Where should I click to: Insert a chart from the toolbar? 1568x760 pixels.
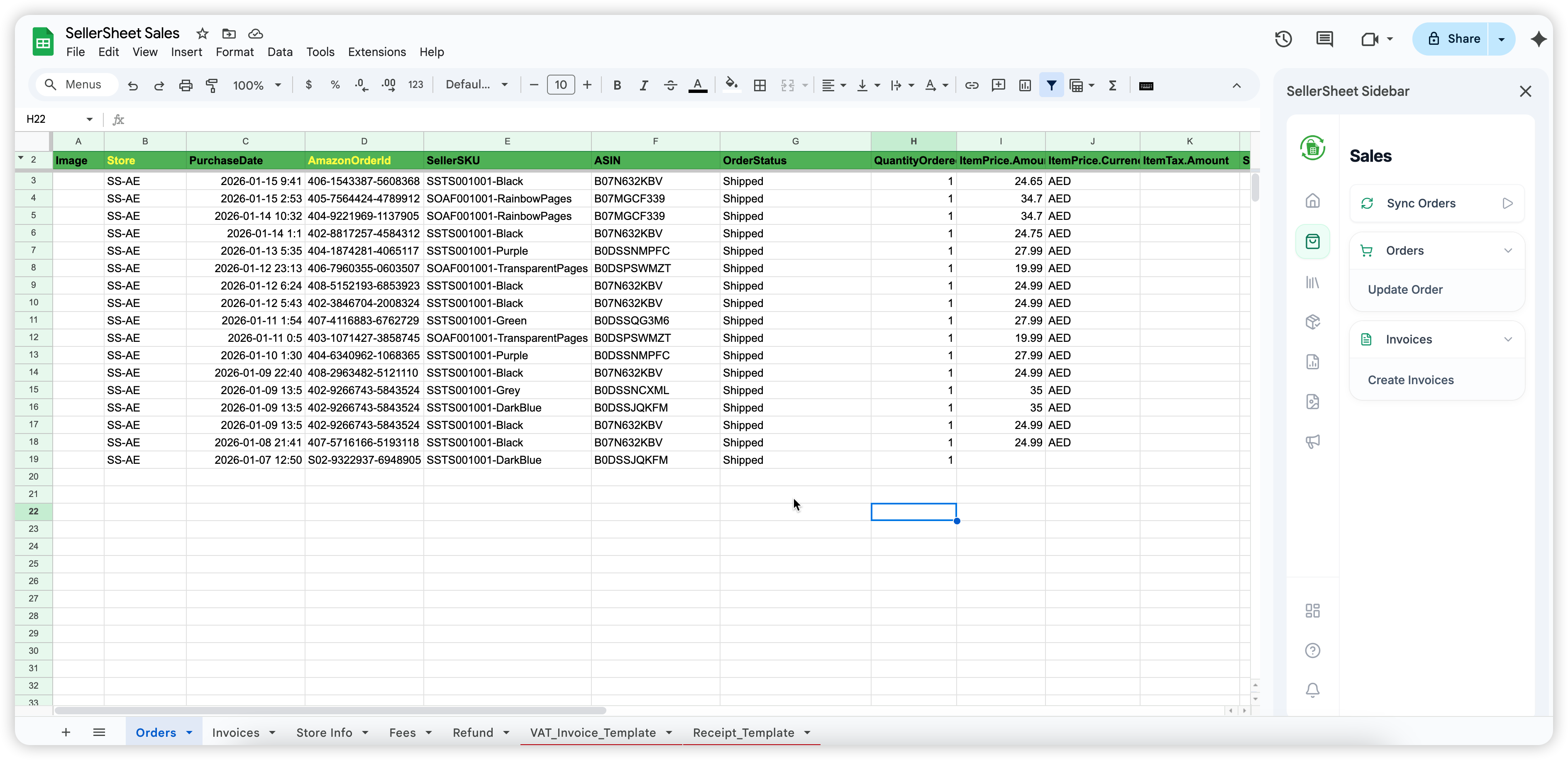click(1024, 85)
